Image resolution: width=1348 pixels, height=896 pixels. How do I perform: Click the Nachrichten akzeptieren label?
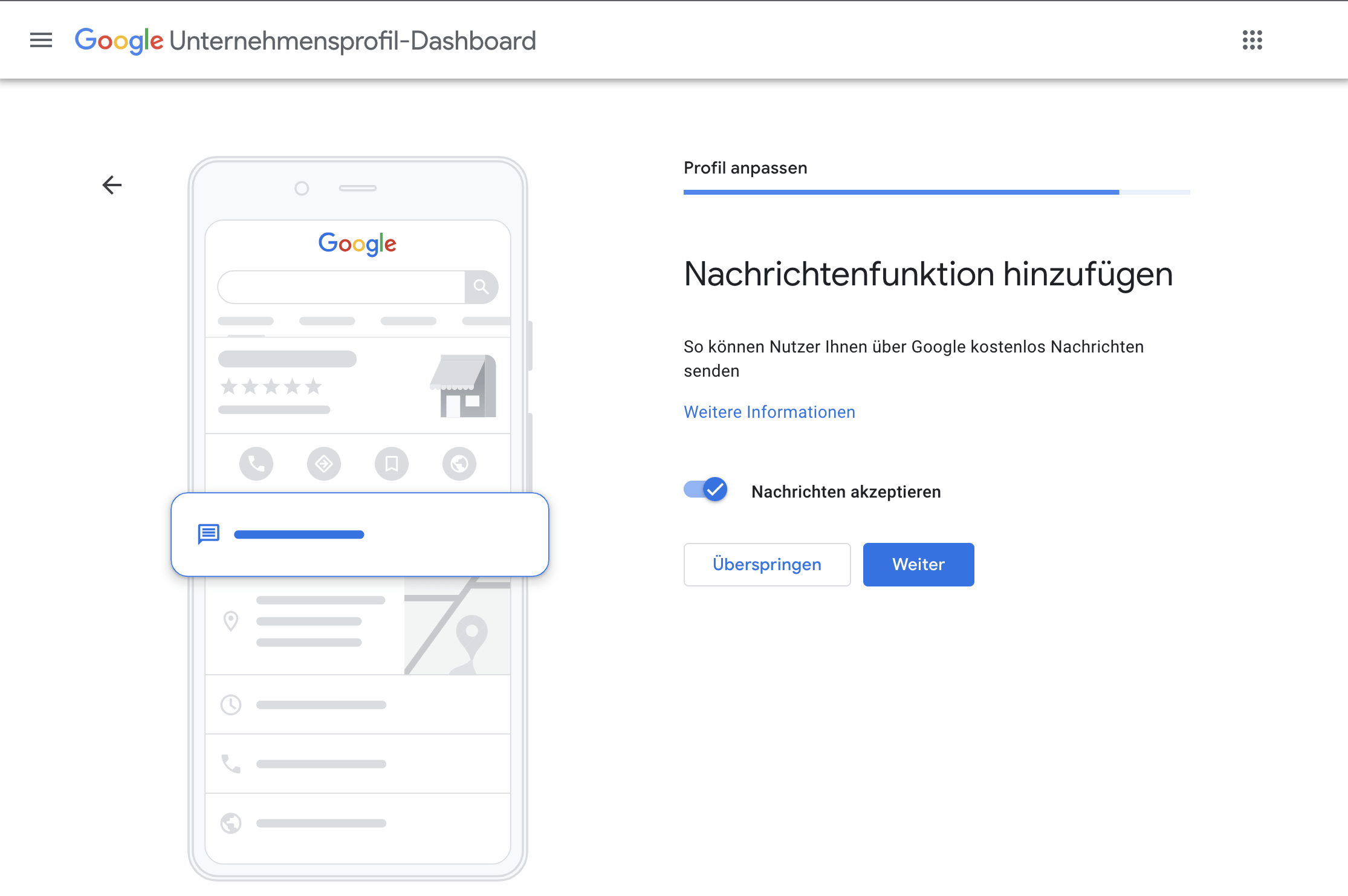coord(846,492)
